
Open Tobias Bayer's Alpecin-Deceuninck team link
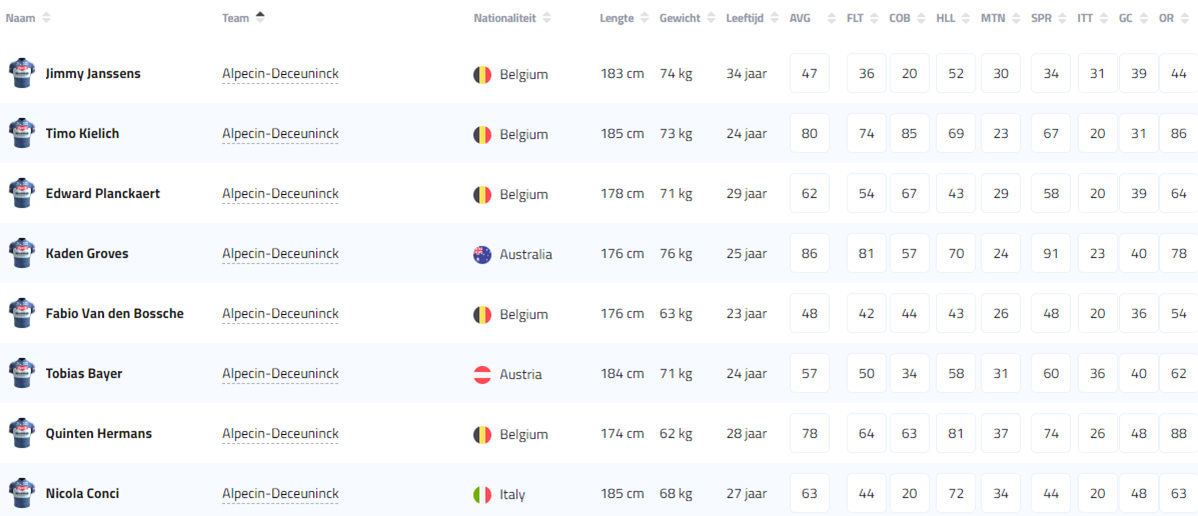click(x=280, y=374)
